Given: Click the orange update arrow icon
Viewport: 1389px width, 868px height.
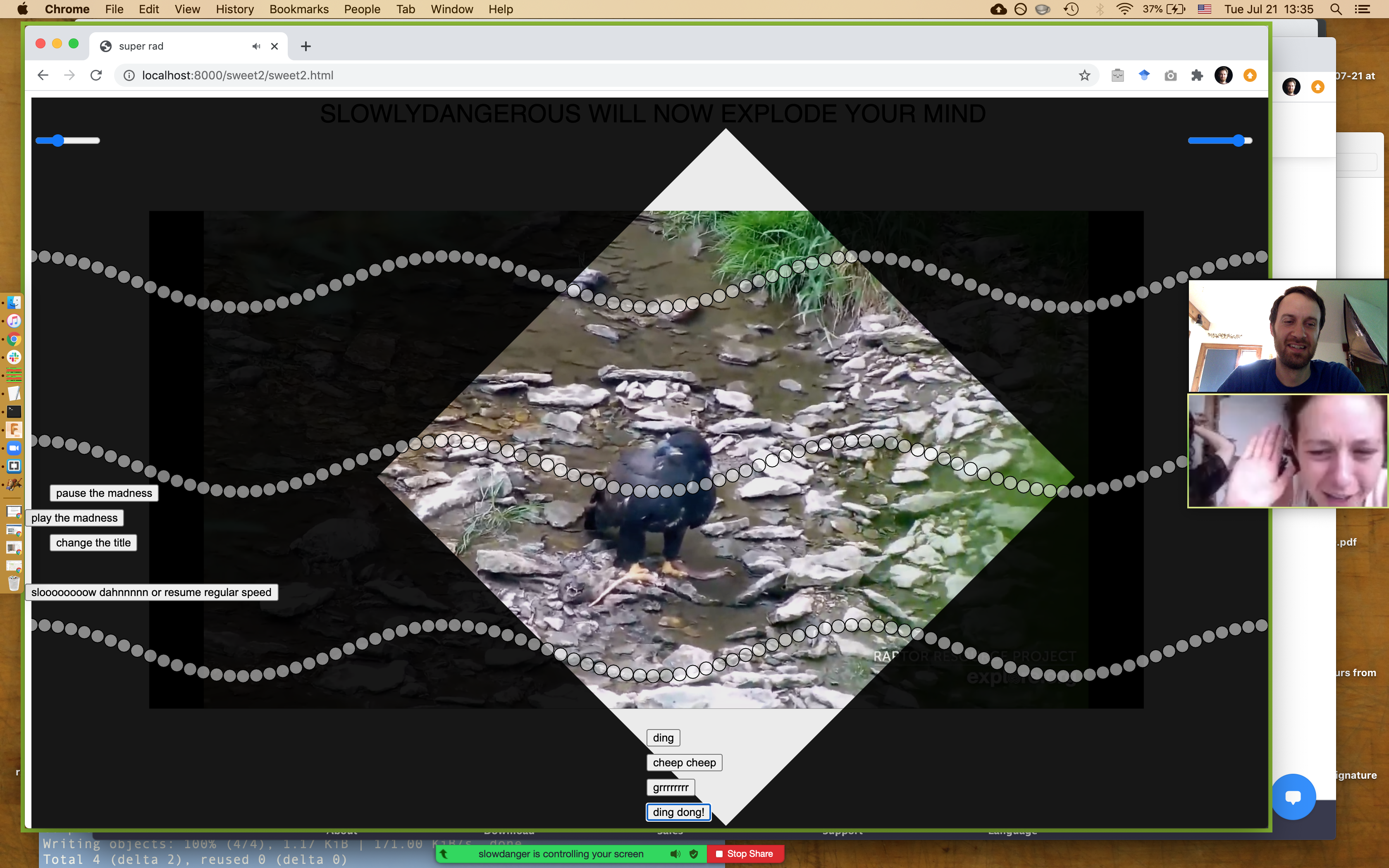Looking at the screenshot, I should (x=1250, y=75).
